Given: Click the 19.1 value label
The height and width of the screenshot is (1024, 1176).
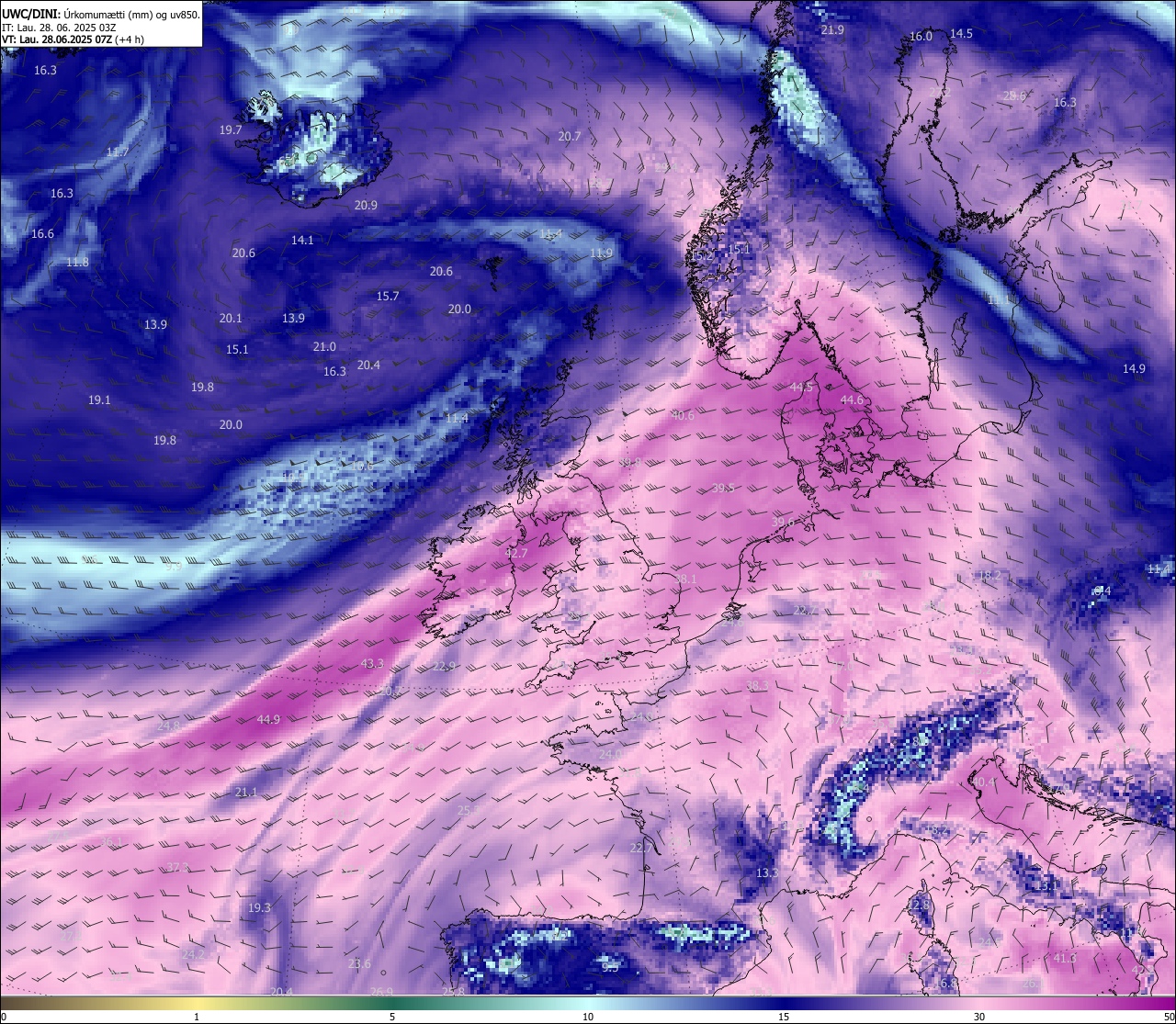Looking at the screenshot, I should pyautogui.click(x=99, y=399).
